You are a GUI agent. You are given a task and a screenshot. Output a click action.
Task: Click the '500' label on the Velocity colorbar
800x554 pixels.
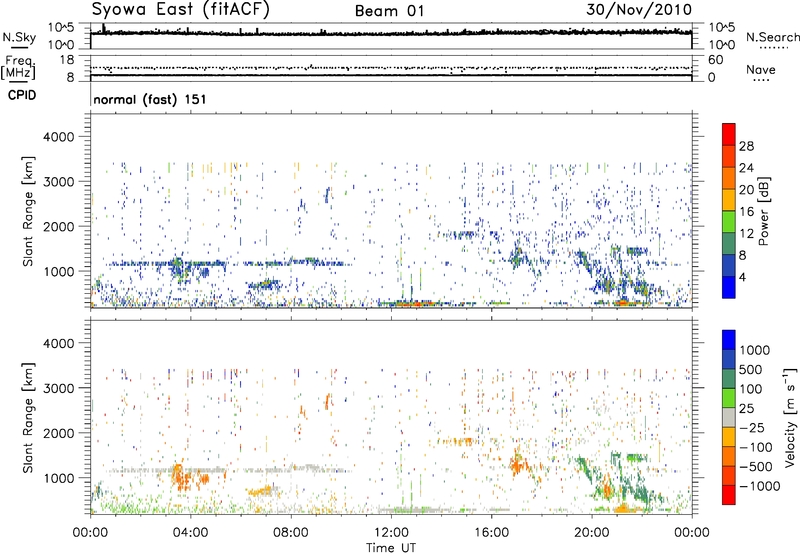(x=751, y=369)
